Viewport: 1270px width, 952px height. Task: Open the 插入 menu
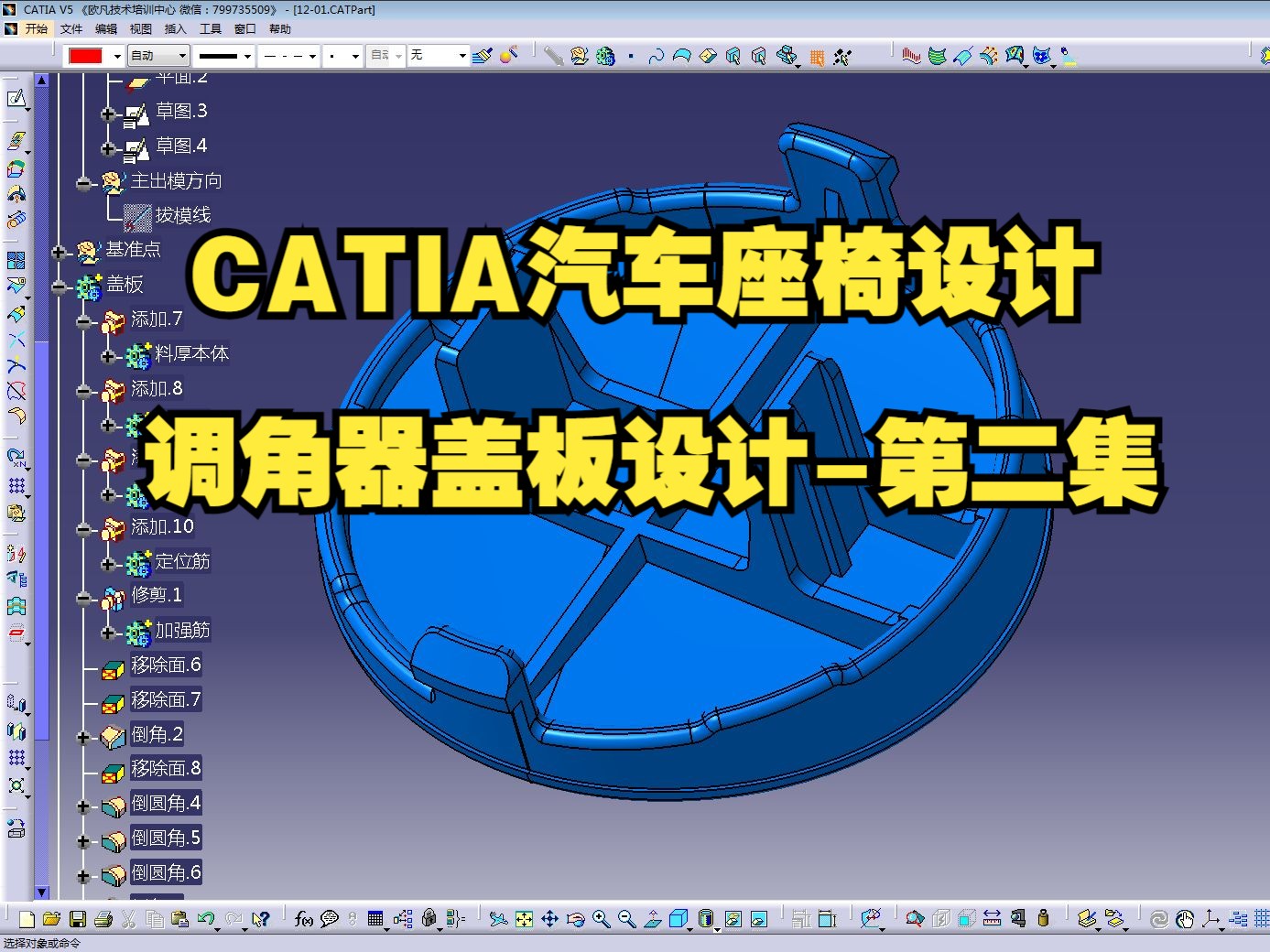(x=176, y=28)
